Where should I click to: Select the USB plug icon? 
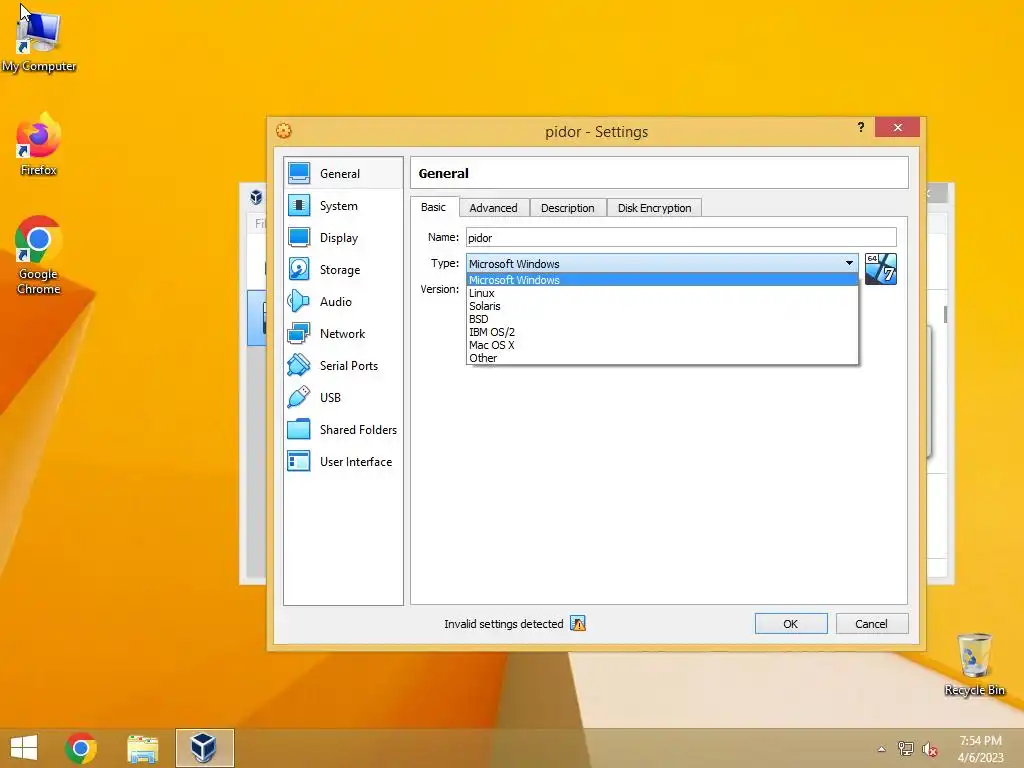pyautogui.click(x=299, y=397)
